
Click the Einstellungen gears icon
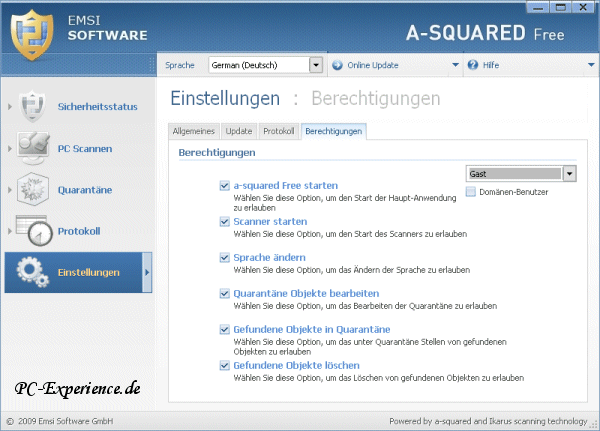pos(32,273)
